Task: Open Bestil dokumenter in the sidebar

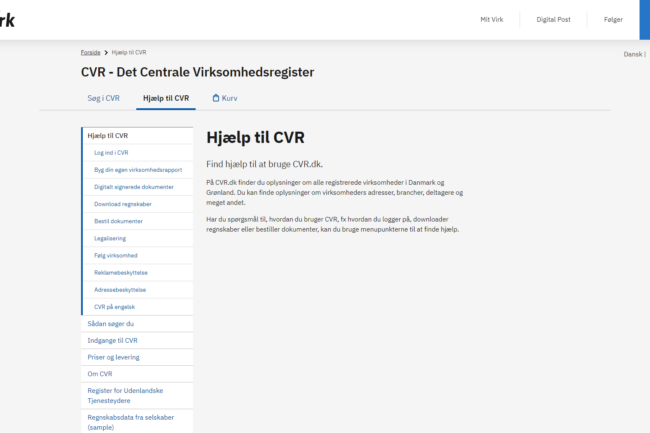Action: (118, 221)
